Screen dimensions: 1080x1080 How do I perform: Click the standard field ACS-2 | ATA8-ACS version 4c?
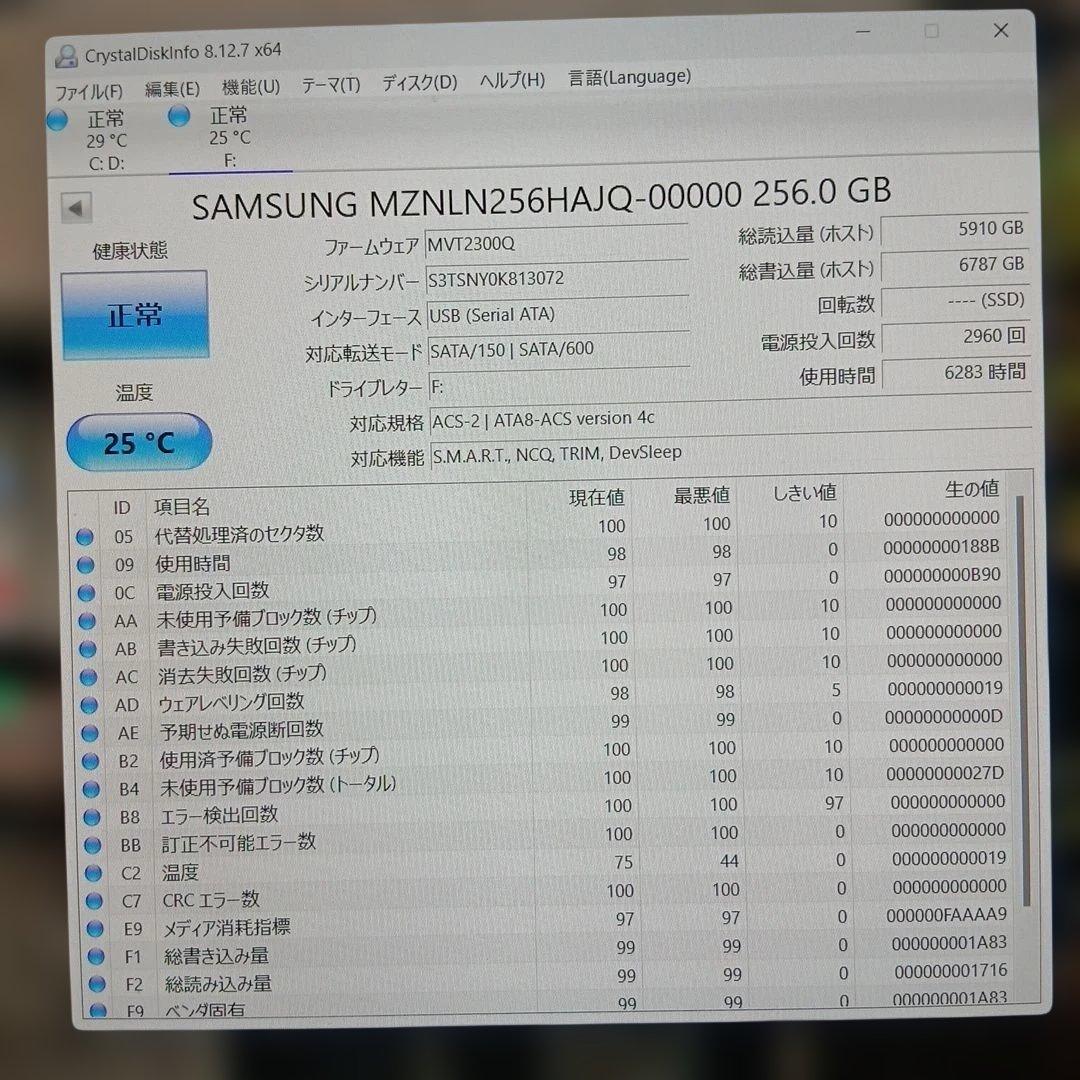(x=730, y=417)
